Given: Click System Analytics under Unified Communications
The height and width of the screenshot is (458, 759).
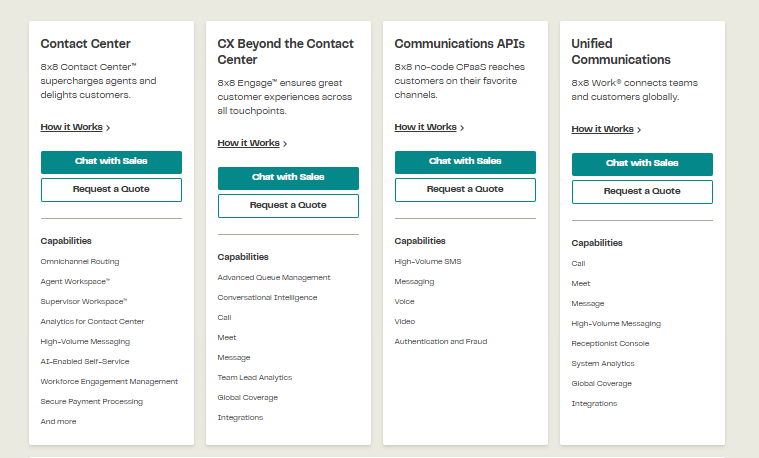Looking at the screenshot, I should [x=603, y=364].
